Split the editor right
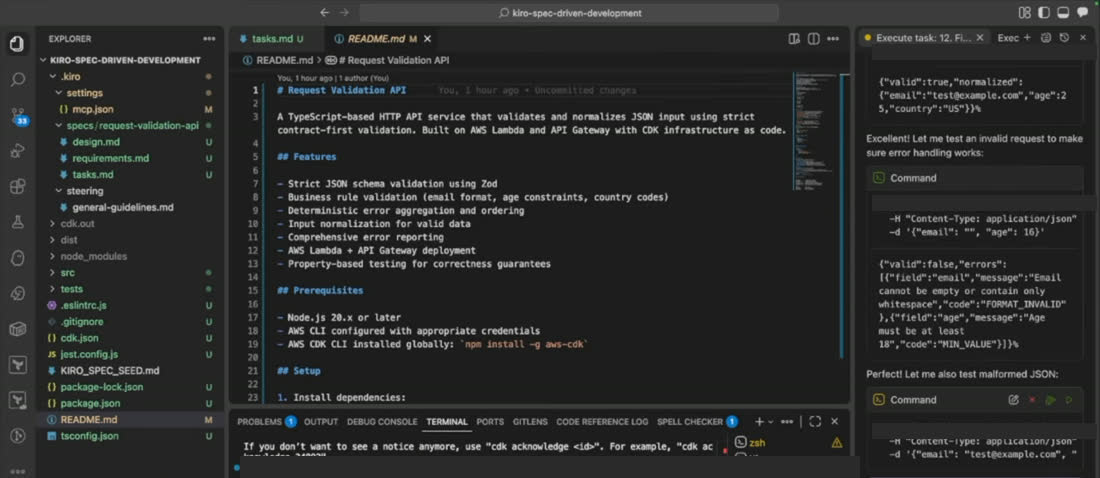 tap(814, 39)
